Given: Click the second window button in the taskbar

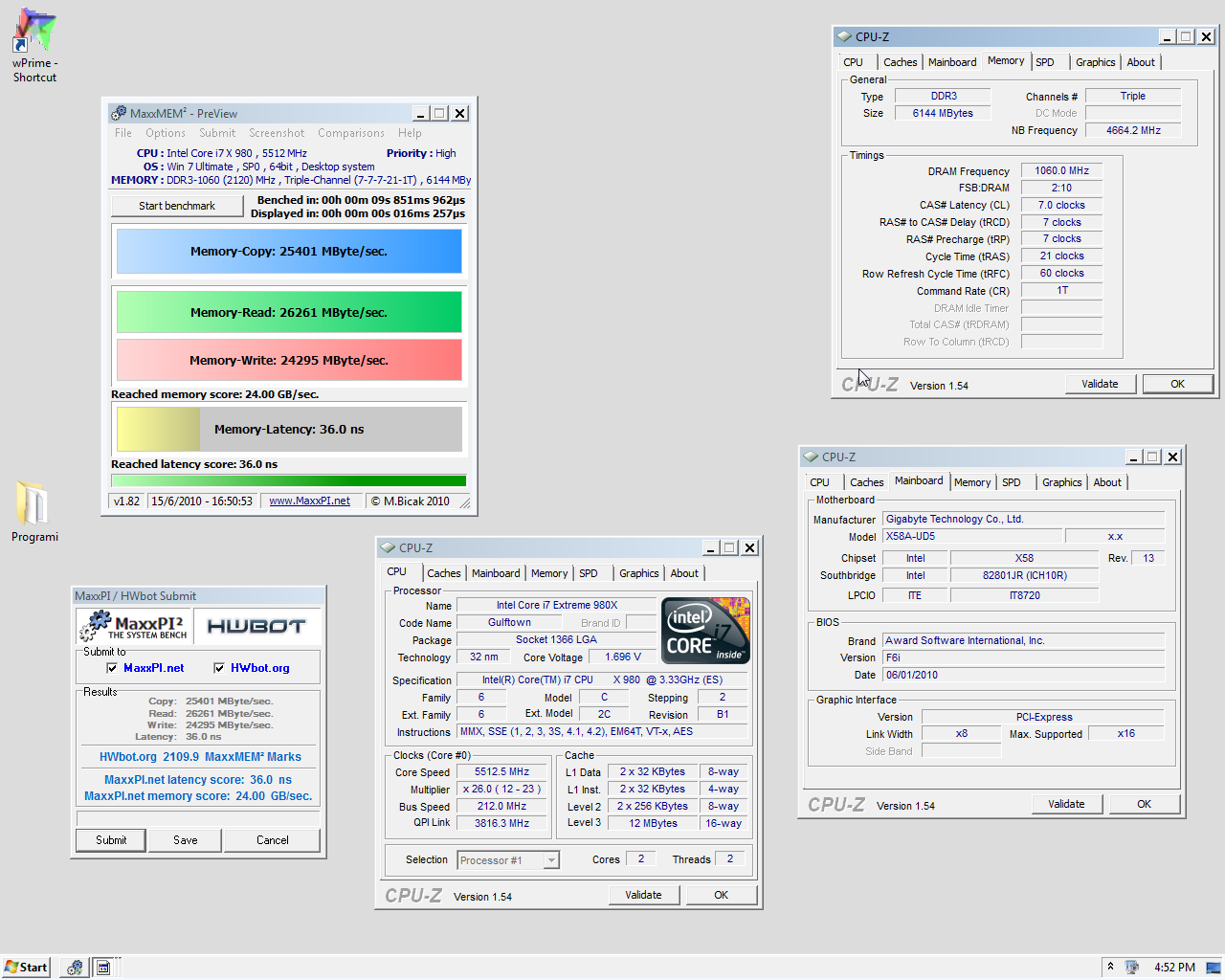Looking at the screenshot, I should click(x=102, y=968).
